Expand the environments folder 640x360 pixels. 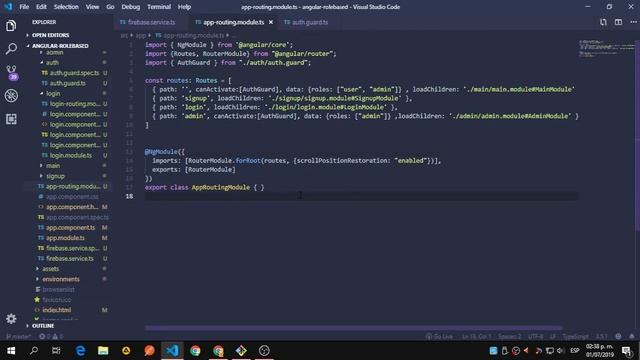(60, 279)
